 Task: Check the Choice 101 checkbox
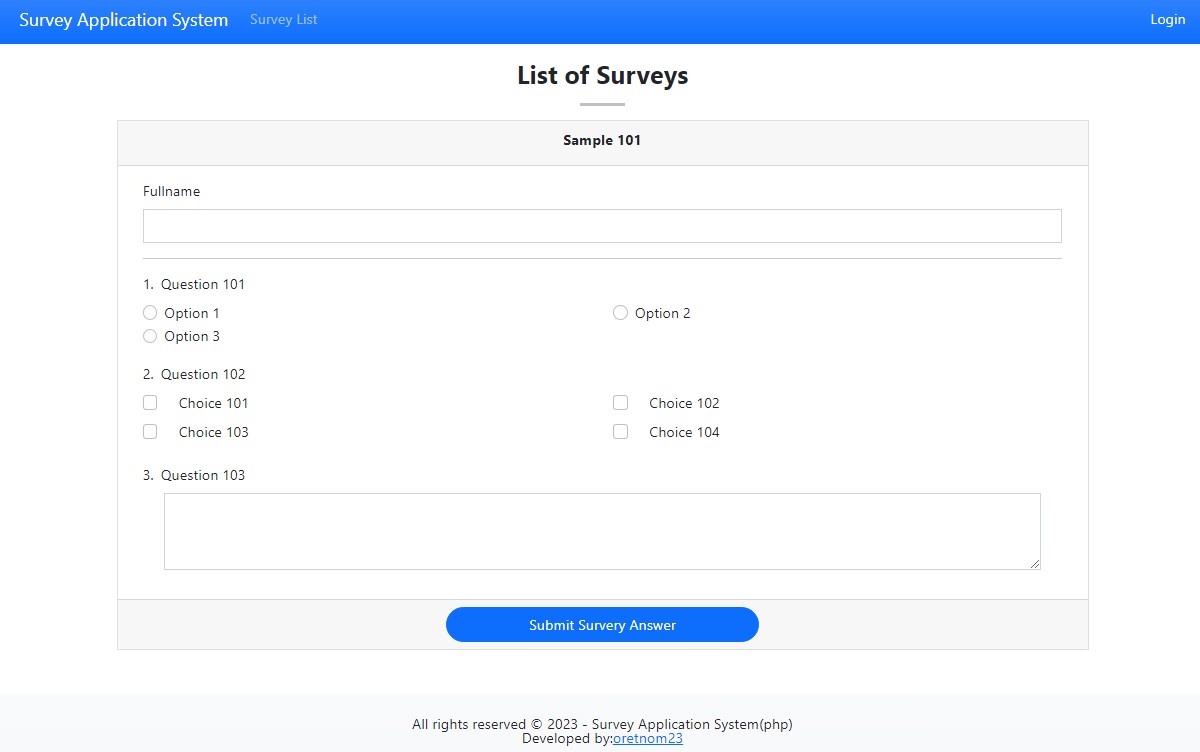tap(150, 403)
